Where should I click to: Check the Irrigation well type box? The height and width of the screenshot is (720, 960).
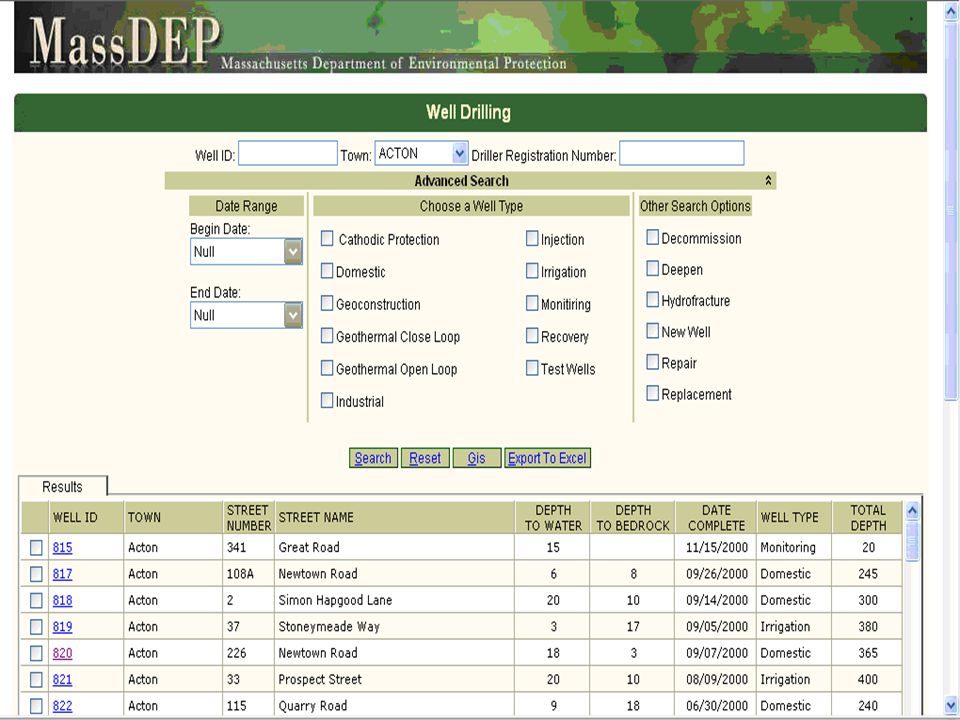(x=532, y=271)
